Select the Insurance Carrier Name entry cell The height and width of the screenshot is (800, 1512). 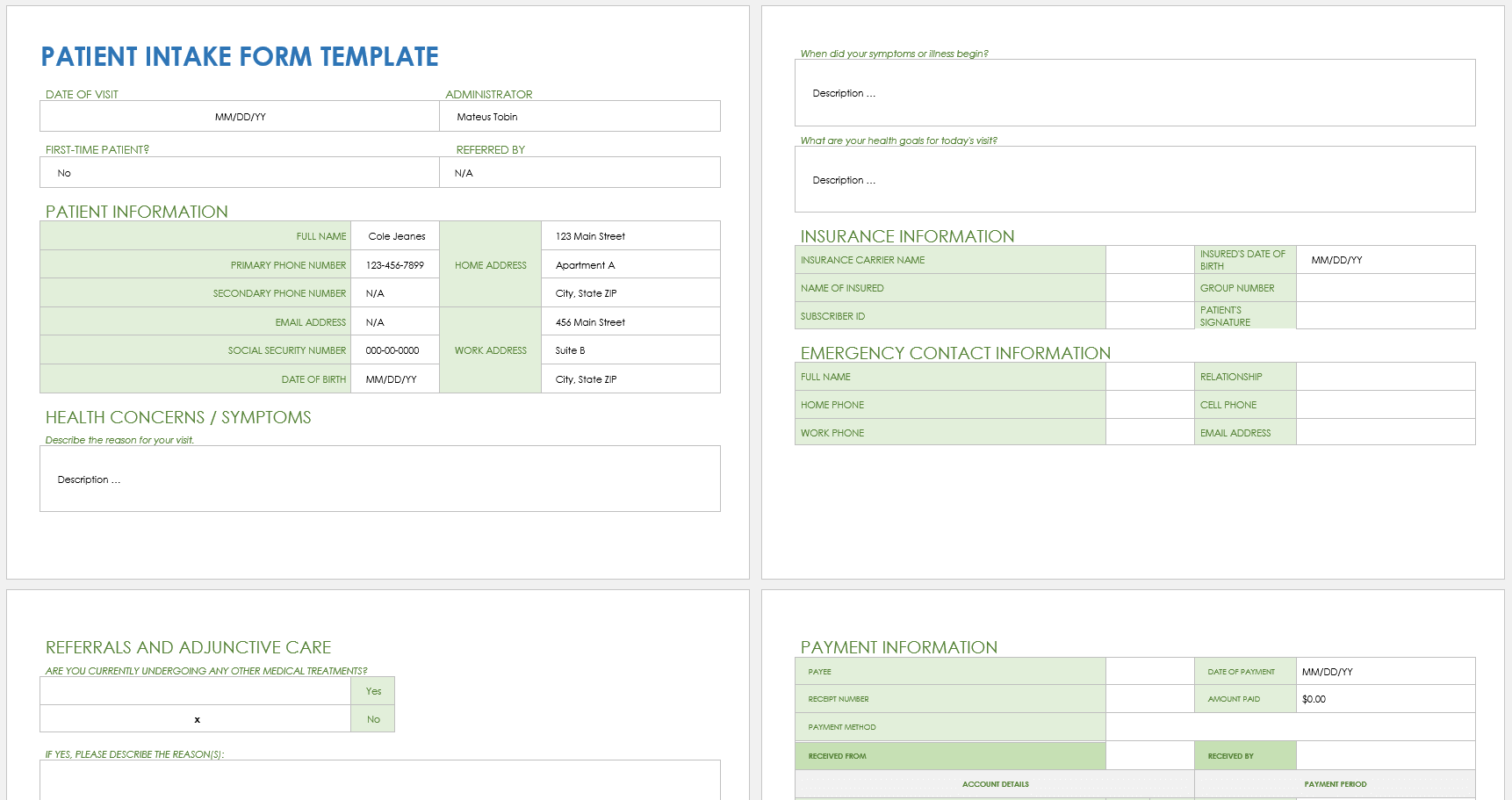[x=1150, y=259]
